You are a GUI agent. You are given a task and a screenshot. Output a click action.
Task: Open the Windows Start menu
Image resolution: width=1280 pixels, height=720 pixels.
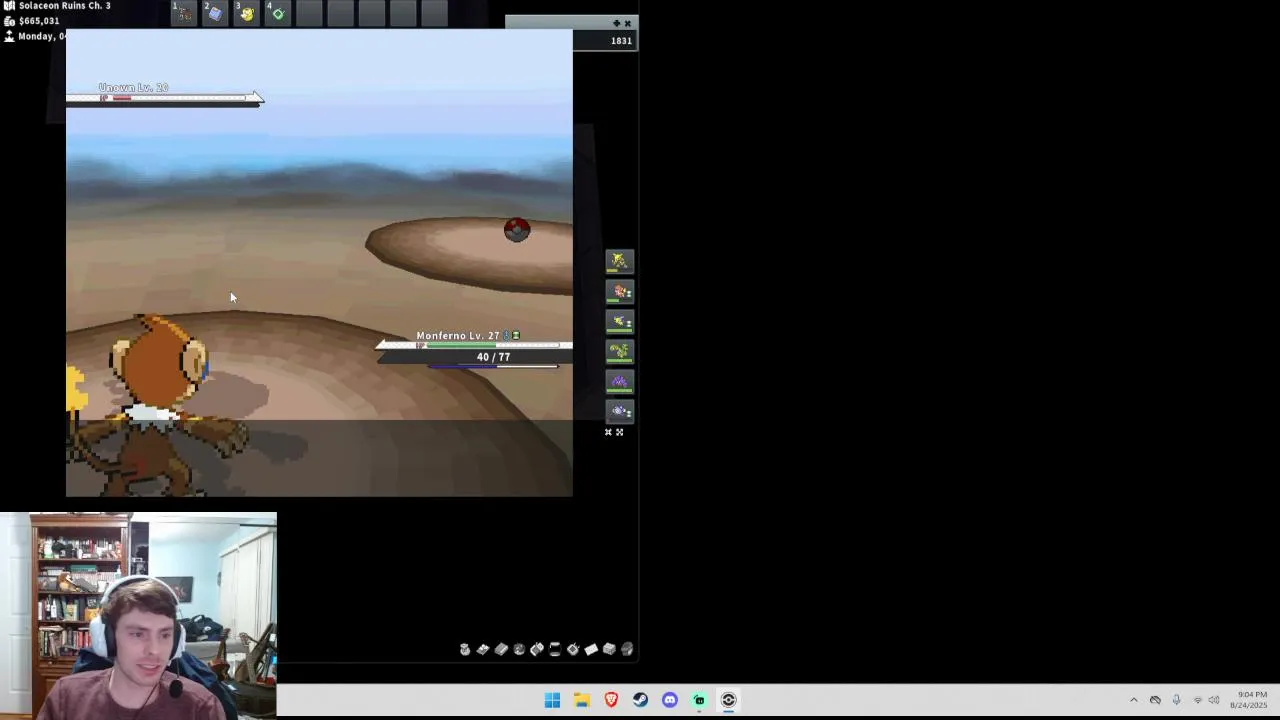pos(552,700)
